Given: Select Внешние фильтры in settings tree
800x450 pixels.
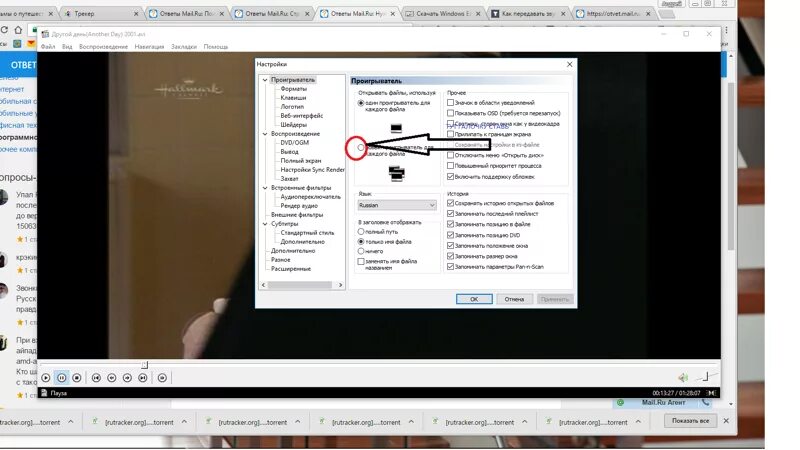Looking at the screenshot, I should 296,215.
